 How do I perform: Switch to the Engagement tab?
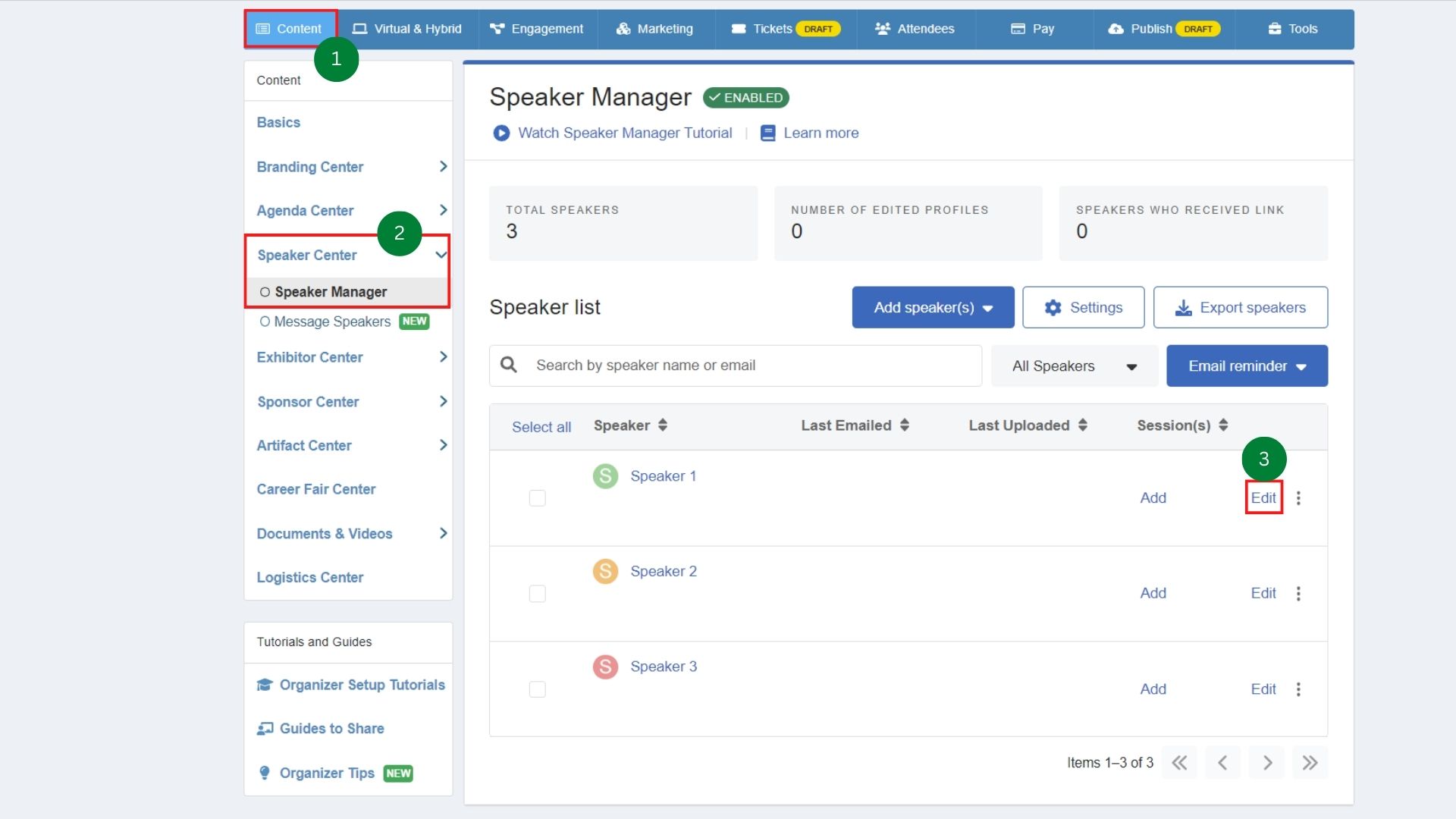(537, 29)
